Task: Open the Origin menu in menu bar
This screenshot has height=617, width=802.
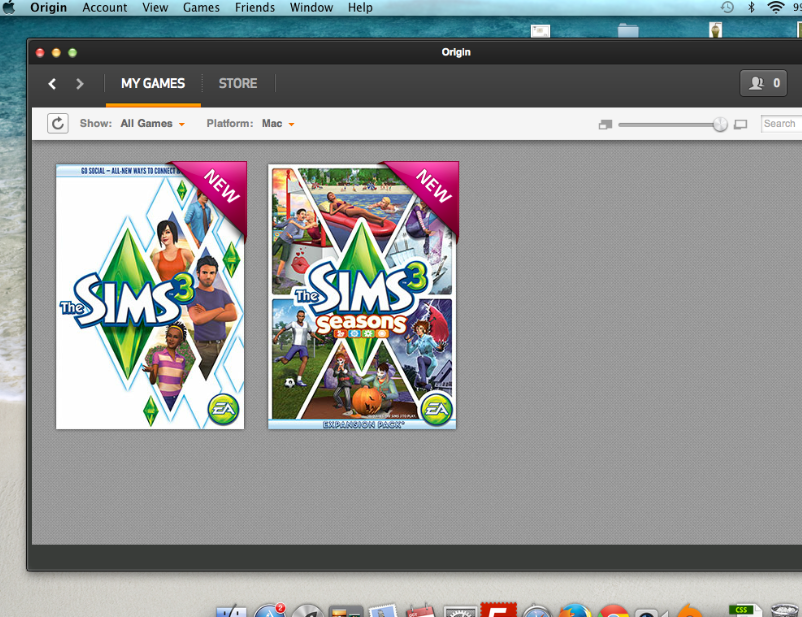Action: 49,8
